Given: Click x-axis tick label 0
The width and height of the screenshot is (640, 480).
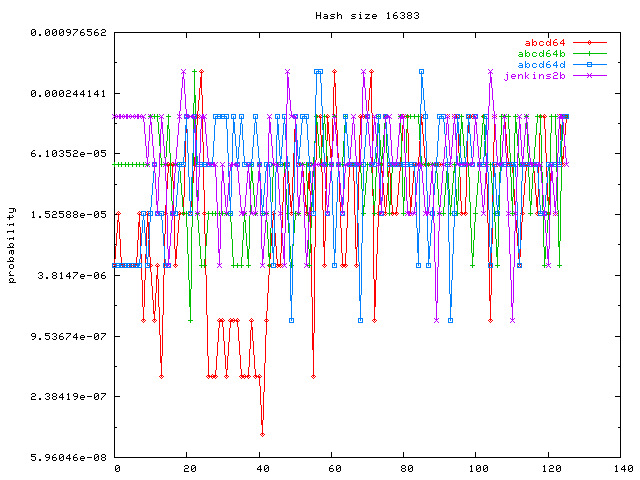Looking at the screenshot, I should coord(118,469).
